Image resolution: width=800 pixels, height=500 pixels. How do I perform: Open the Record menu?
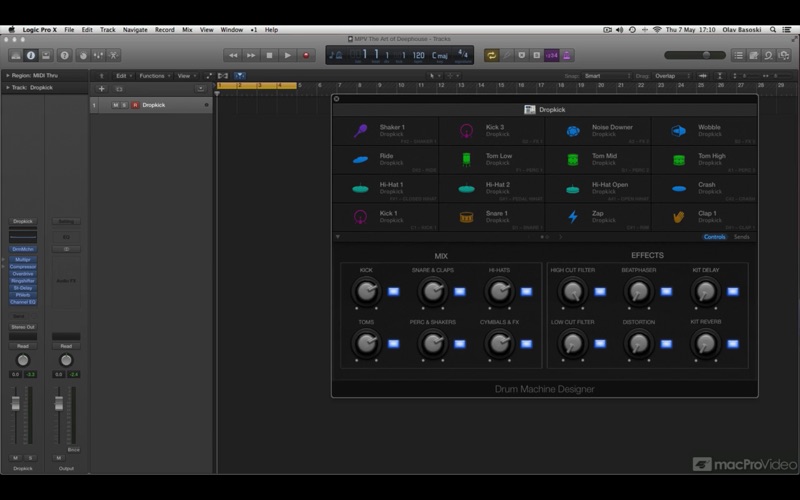(x=165, y=30)
